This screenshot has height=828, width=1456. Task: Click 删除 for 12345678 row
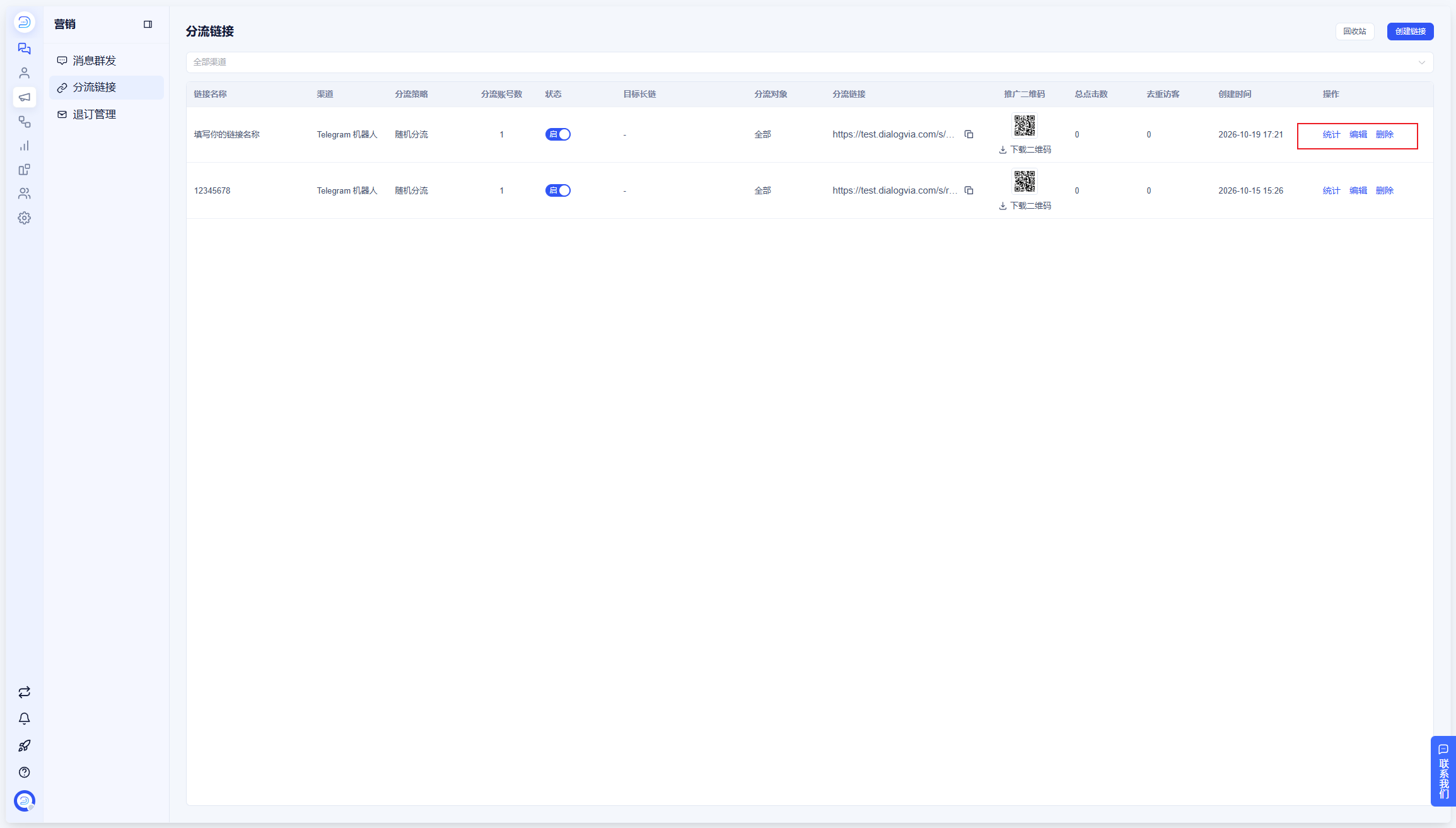coord(1384,190)
